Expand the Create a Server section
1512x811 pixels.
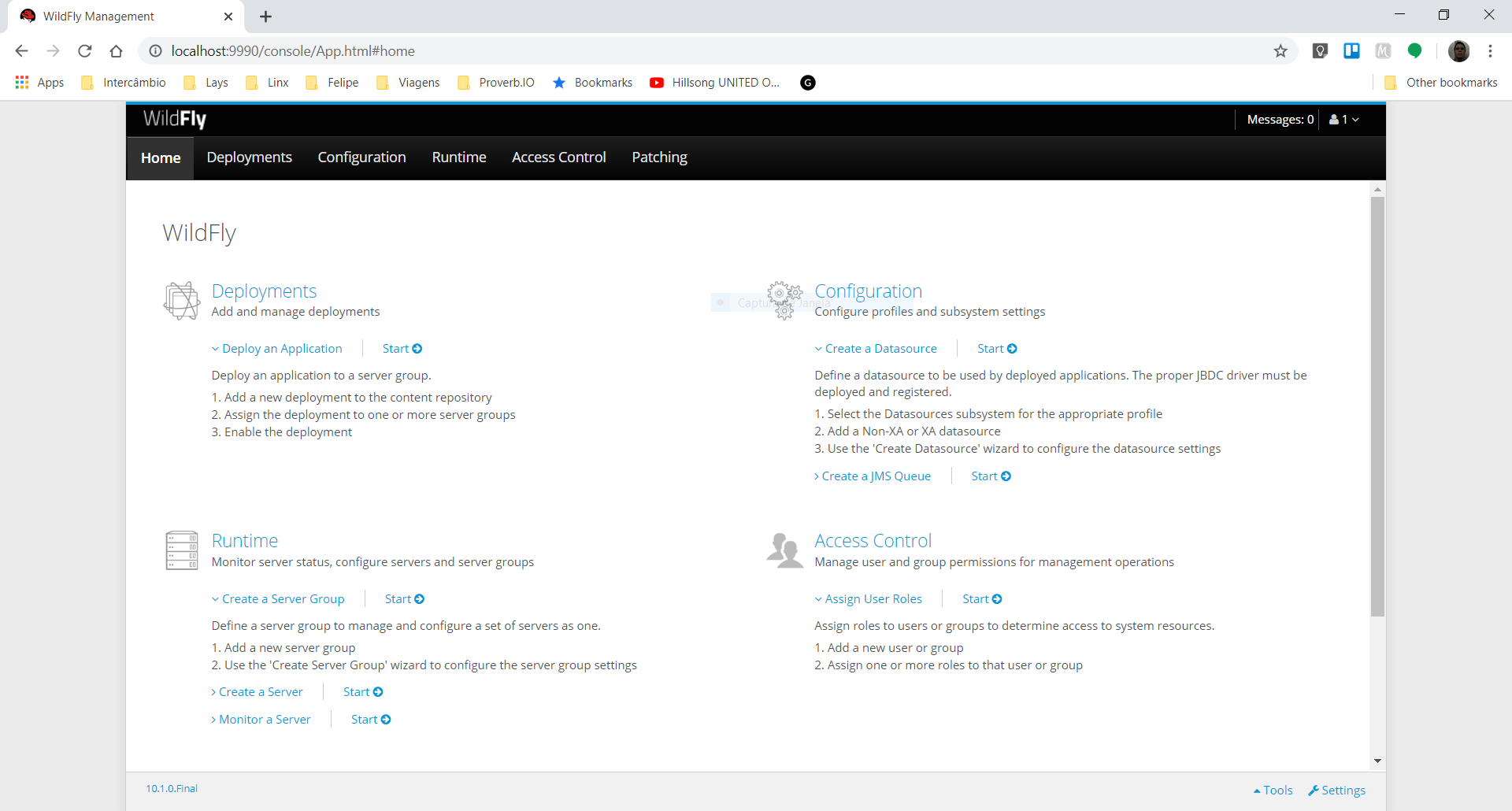(x=257, y=692)
